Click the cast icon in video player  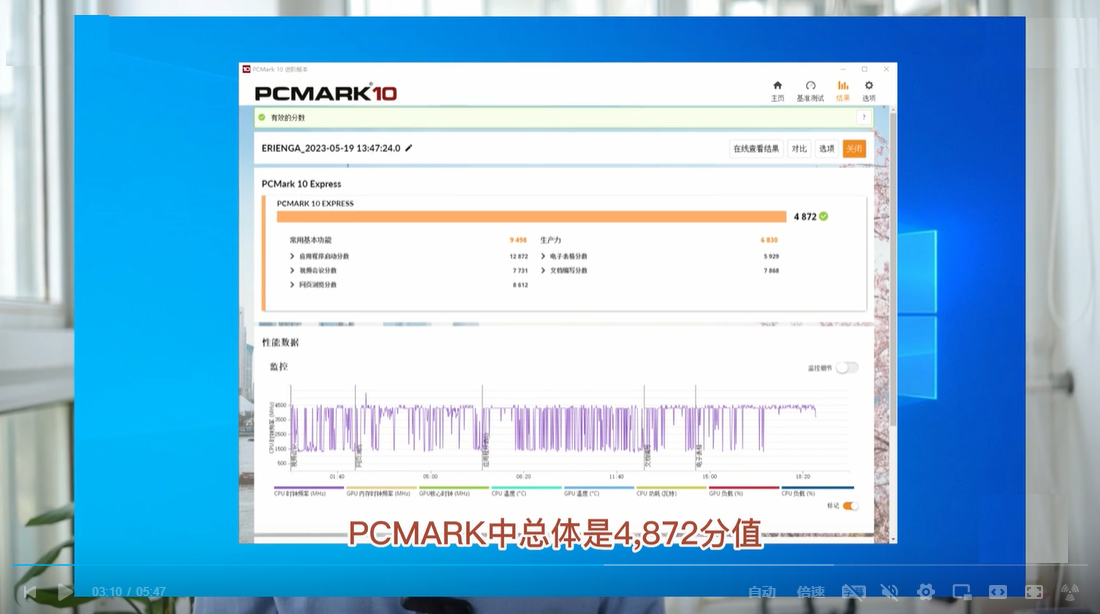1070,592
